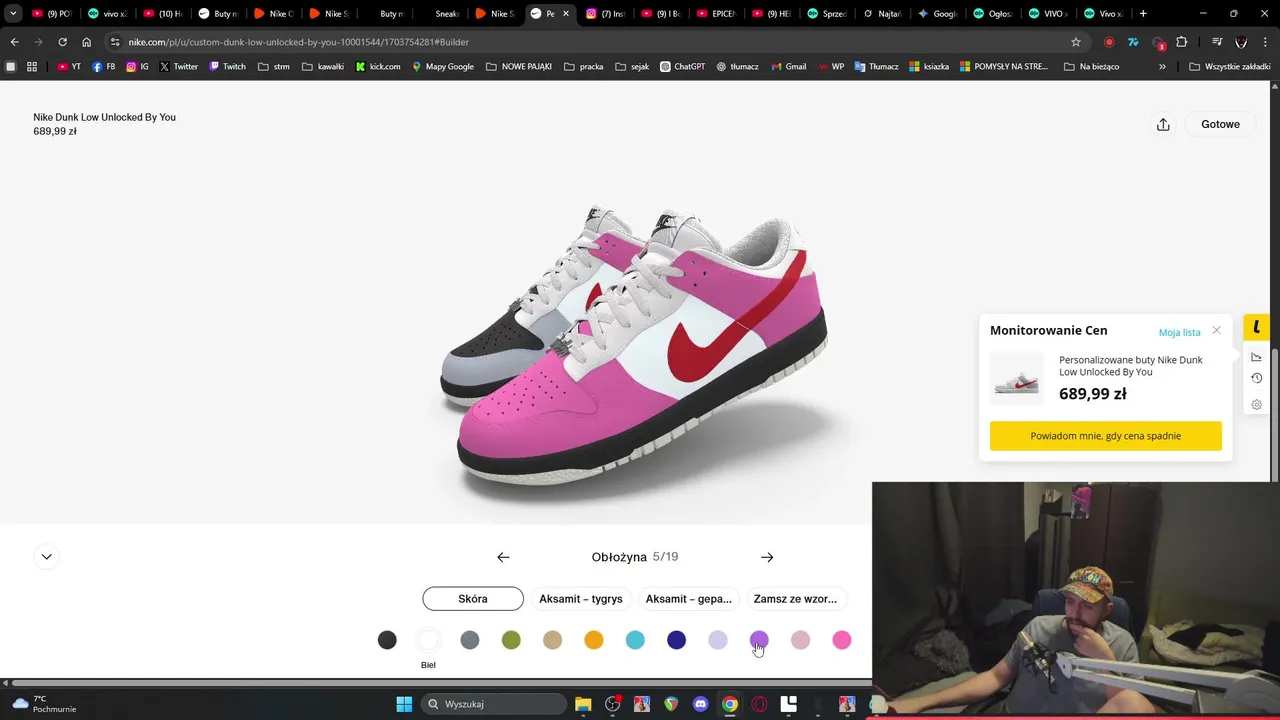Click the browser home icon

pos(87,42)
